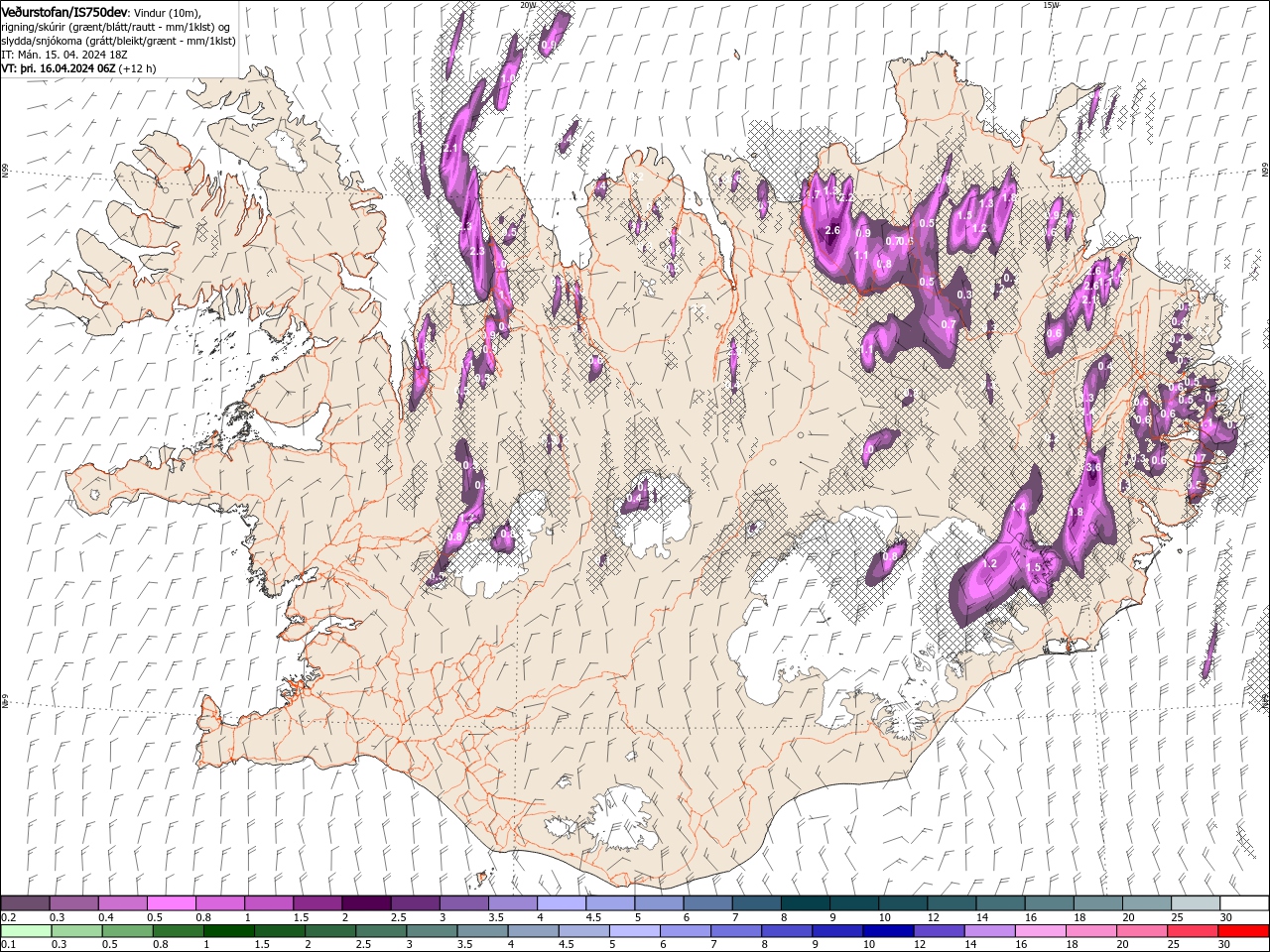Click the 7–8 periwinkle swatch in lower legend
The image size is (1270, 952).
pos(736,931)
